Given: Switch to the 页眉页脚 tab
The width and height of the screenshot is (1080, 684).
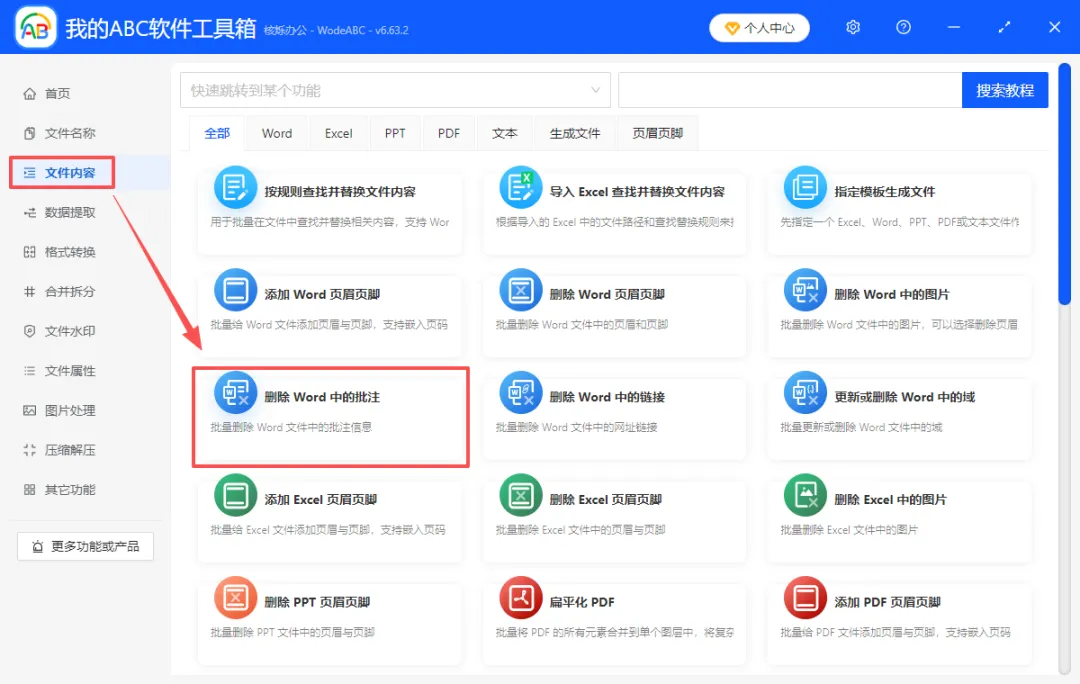Looking at the screenshot, I should [x=657, y=133].
